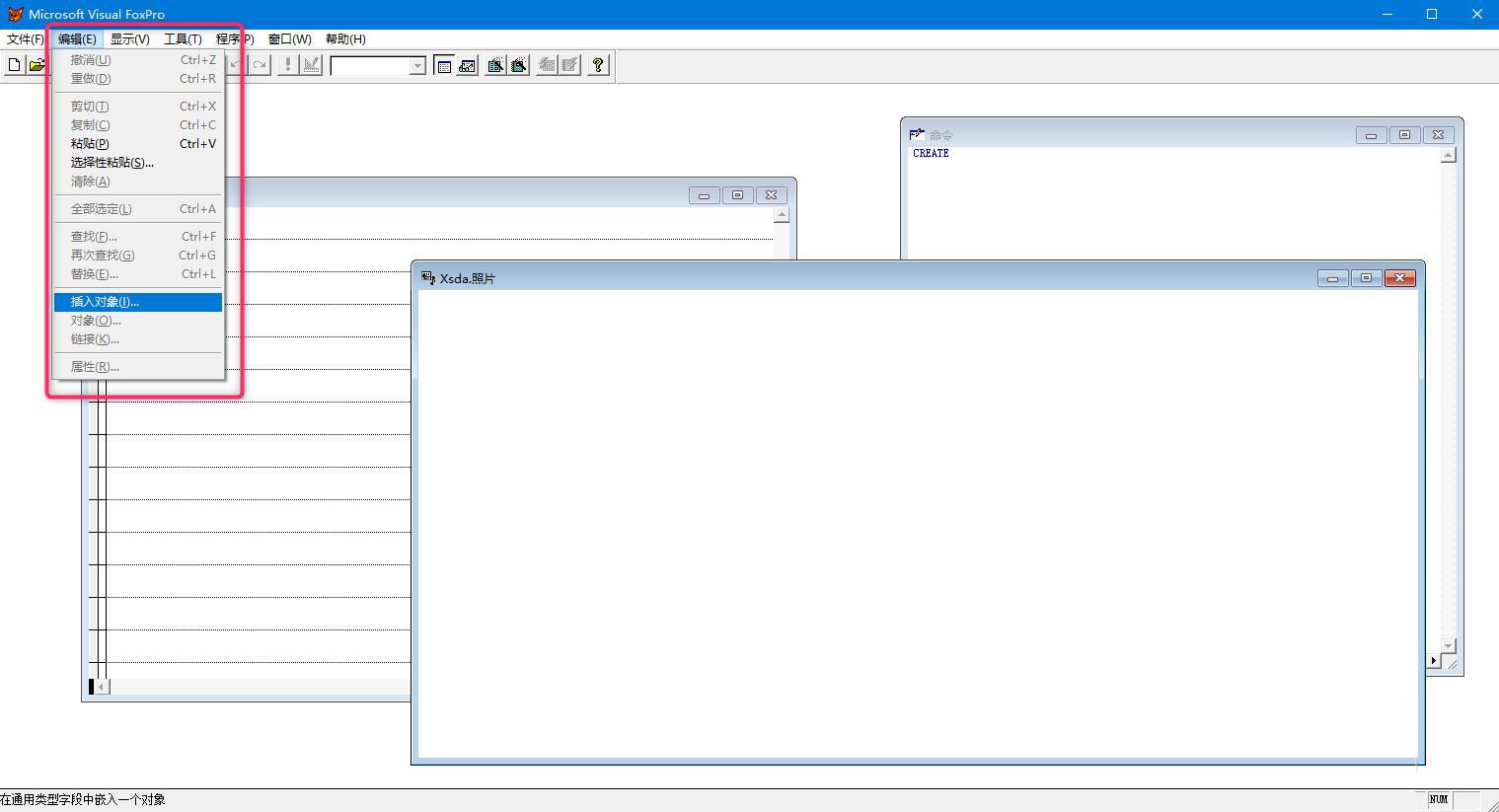1499x812 pixels.
Task: Open Help with the question mark icon
Action: (x=598, y=65)
